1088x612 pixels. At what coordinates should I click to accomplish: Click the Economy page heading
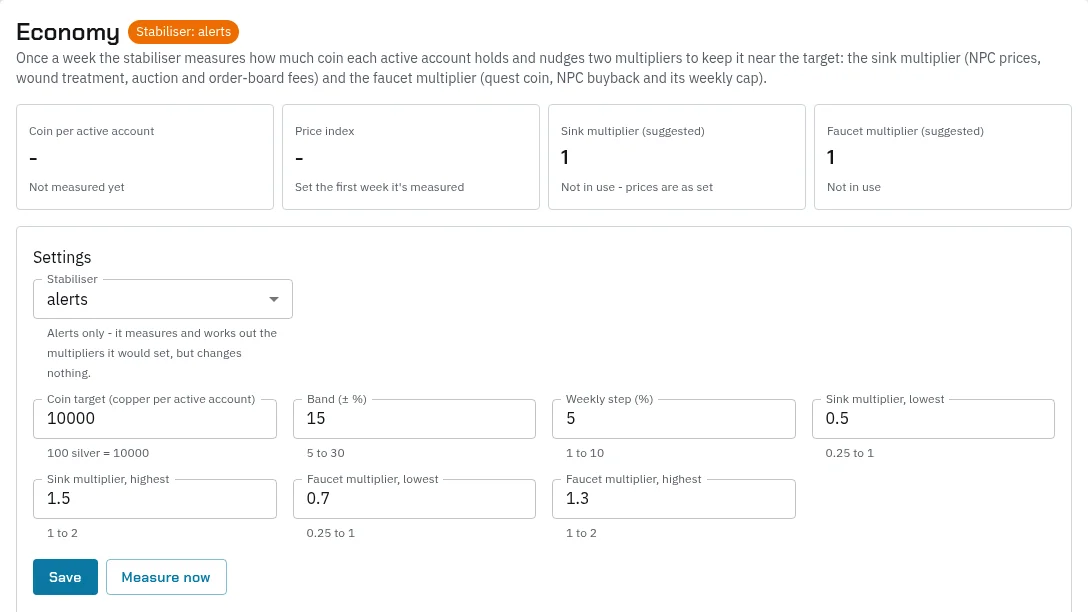coord(68,32)
